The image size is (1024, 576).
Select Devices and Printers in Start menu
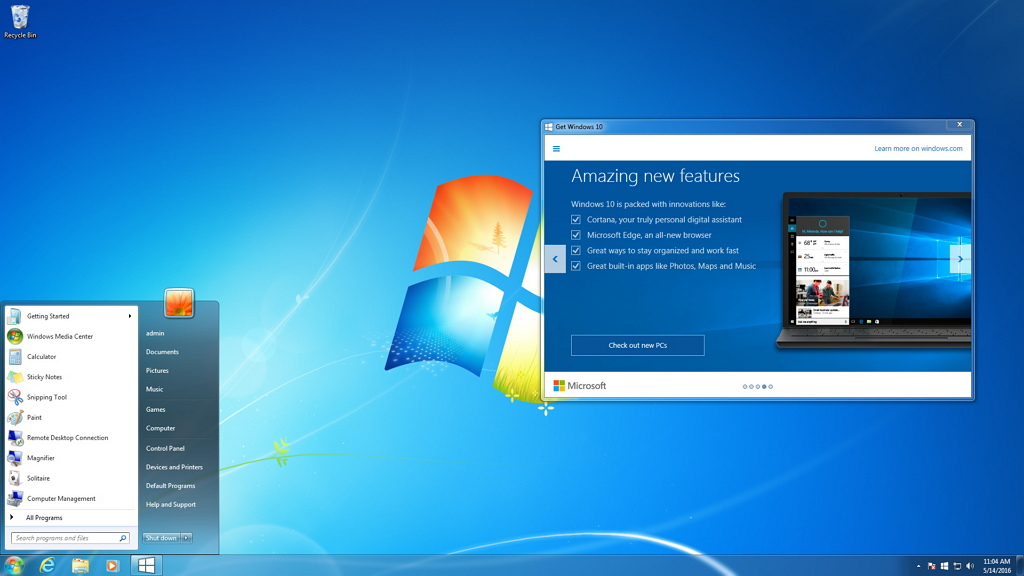pos(174,467)
